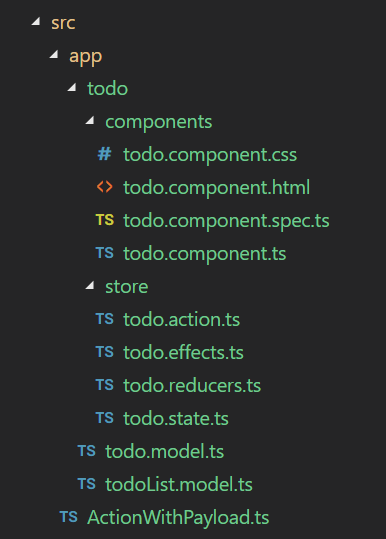Viewport: 386px width, 539px height.
Task: Open the todo.reducers.ts file
Action: click(192, 385)
